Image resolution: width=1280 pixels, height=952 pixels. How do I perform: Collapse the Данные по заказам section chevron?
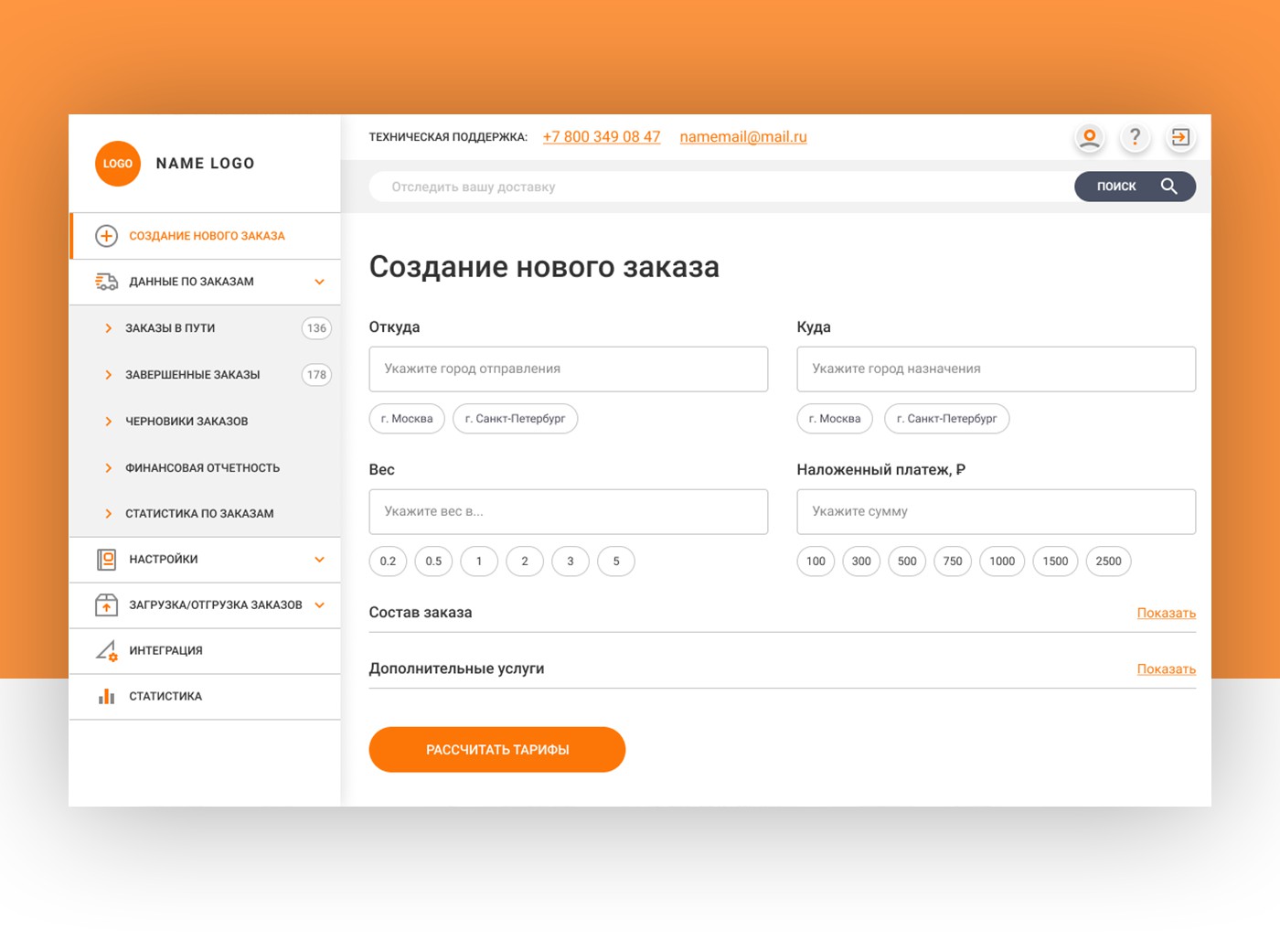click(319, 282)
